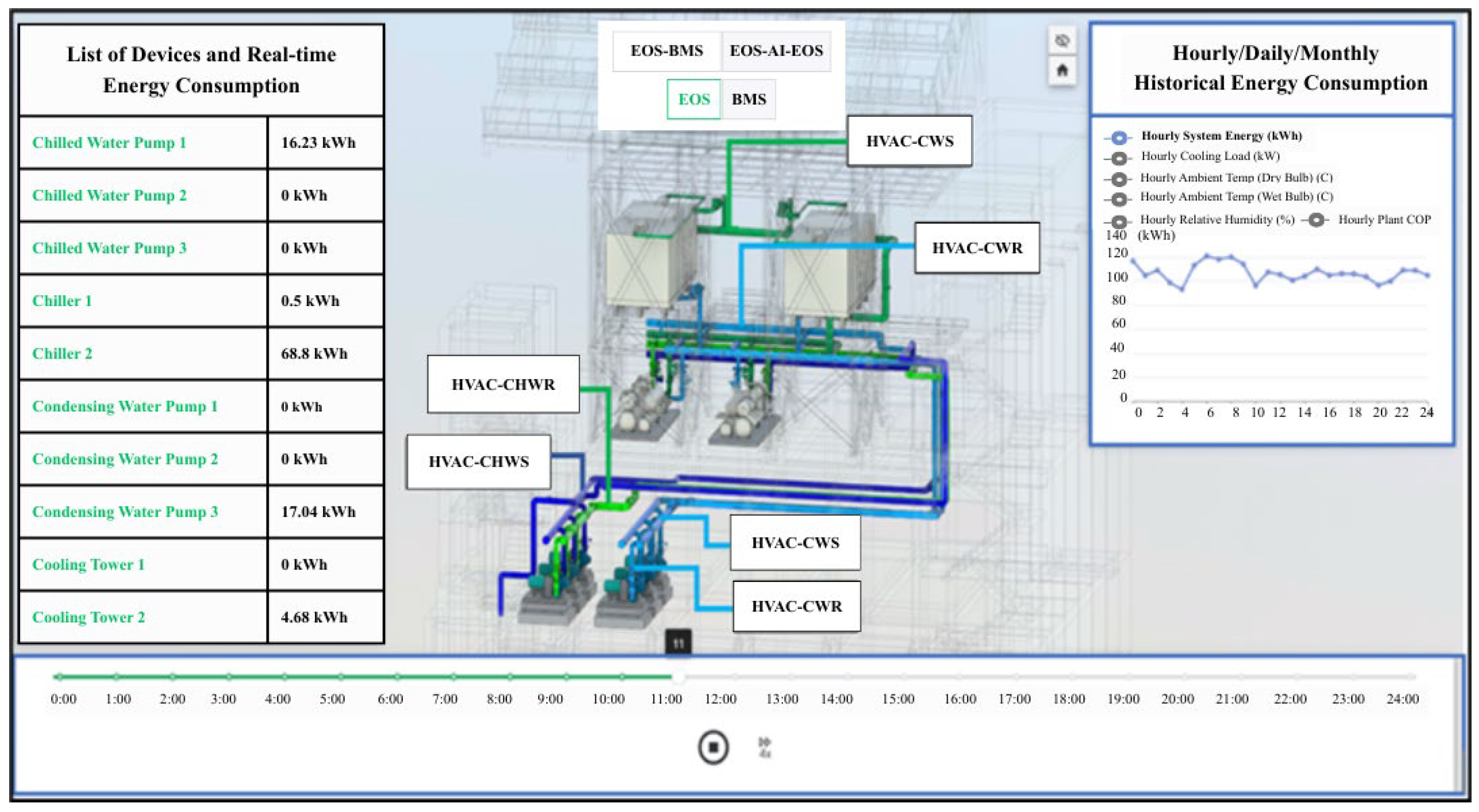Select the EOS sub-tab
This screenshot has width=1479, height=812.
[694, 99]
